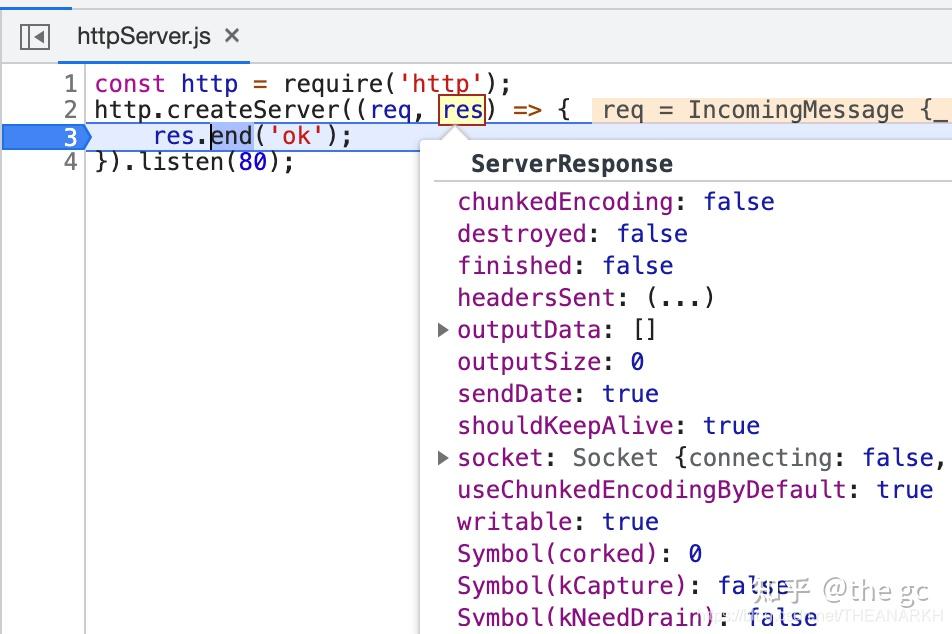Expand the socket object in the popup

tap(443, 457)
